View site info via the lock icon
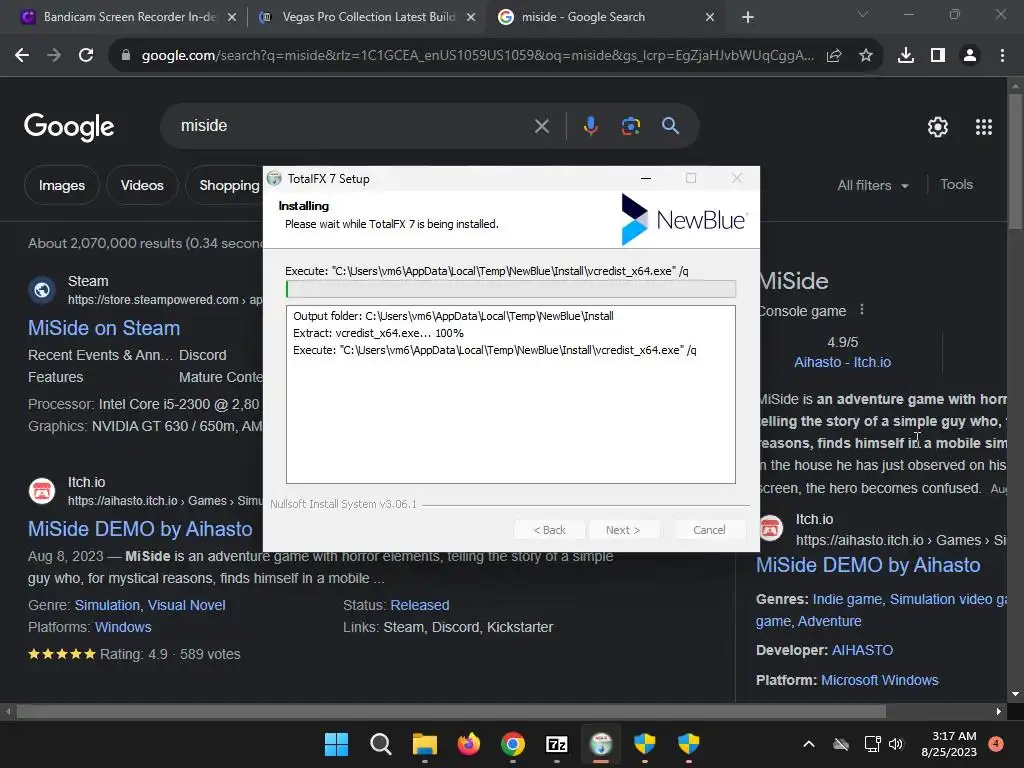 (126, 56)
